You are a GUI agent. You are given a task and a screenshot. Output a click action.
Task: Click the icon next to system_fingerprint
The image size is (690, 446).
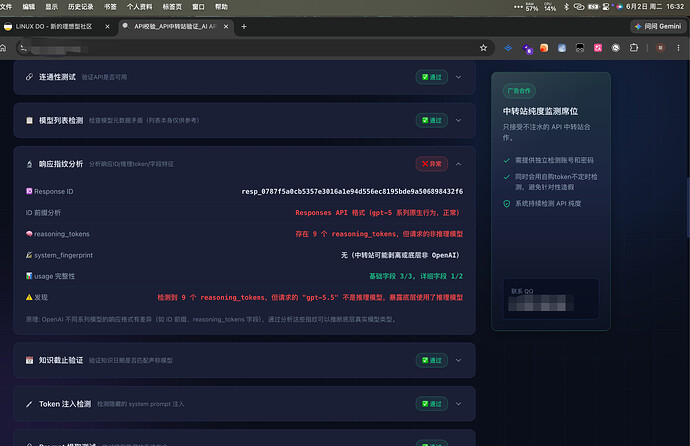tap(29, 255)
